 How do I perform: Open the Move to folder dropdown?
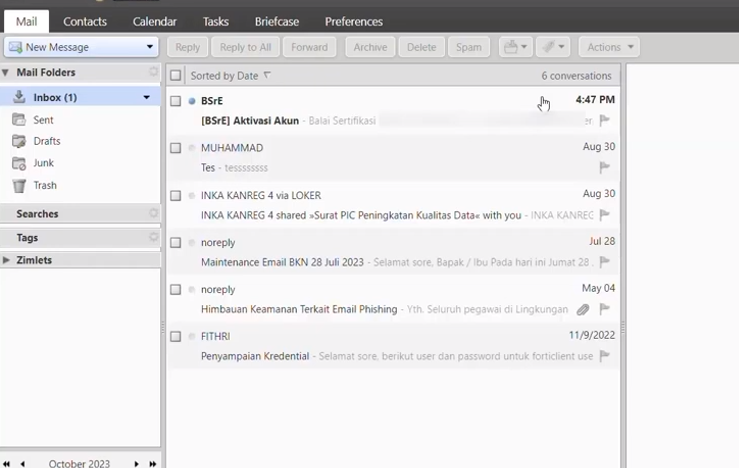516,47
